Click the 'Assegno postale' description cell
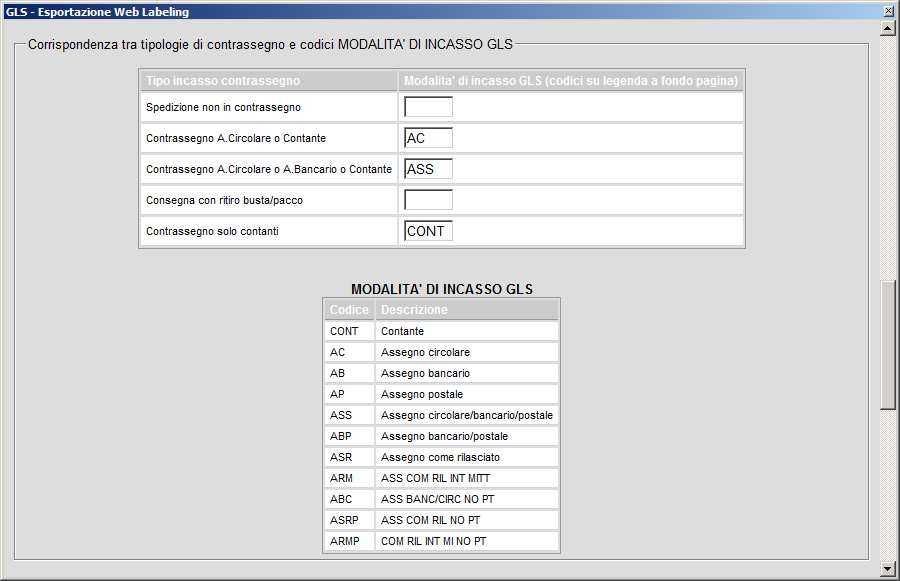This screenshot has width=900, height=581. [467, 394]
